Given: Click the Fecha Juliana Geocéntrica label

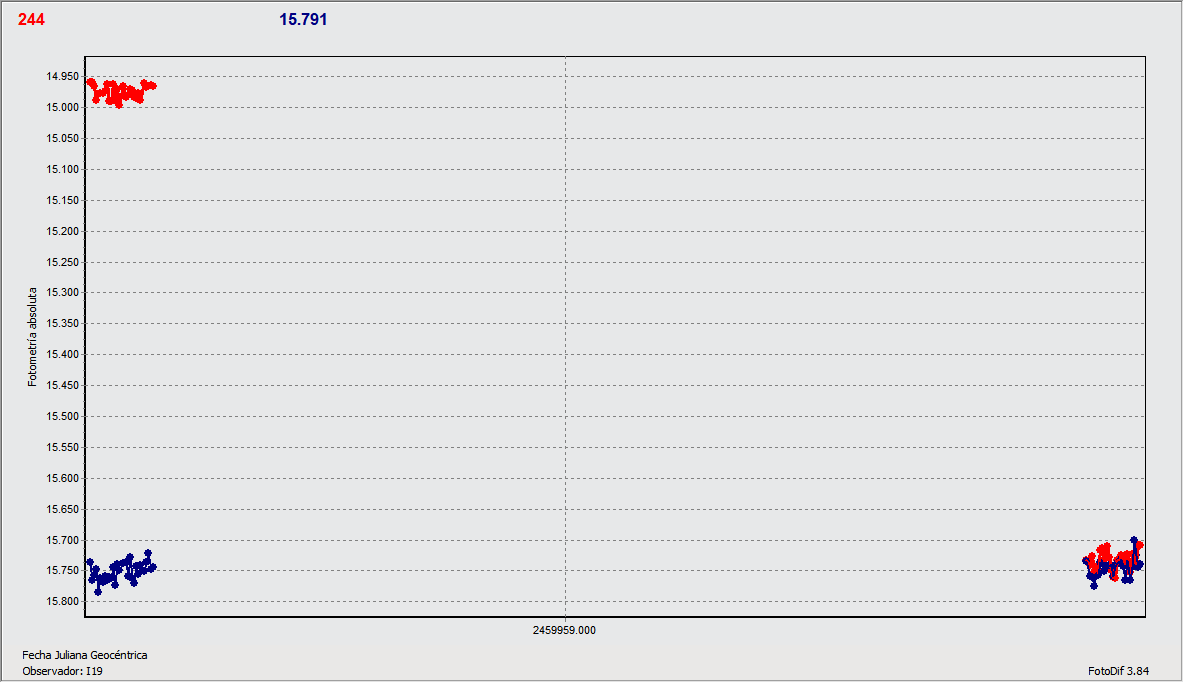Looking at the screenshot, I should coord(85,655).
